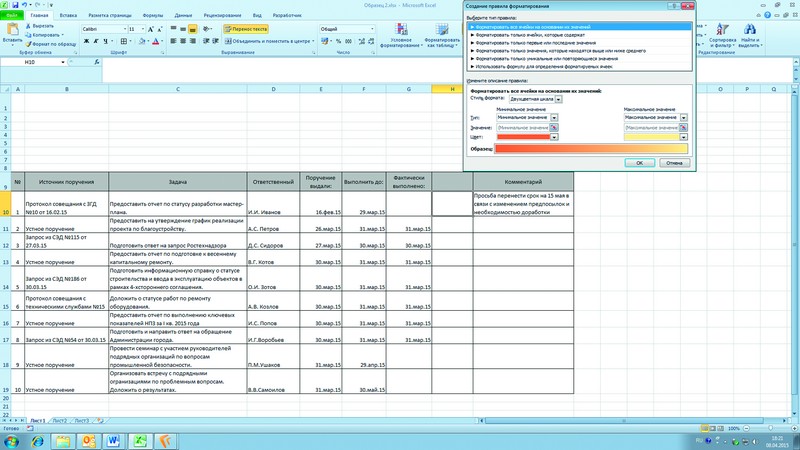800x450 pixels.
Task: Click the red font color A icon
Action: tap(156, 41)
